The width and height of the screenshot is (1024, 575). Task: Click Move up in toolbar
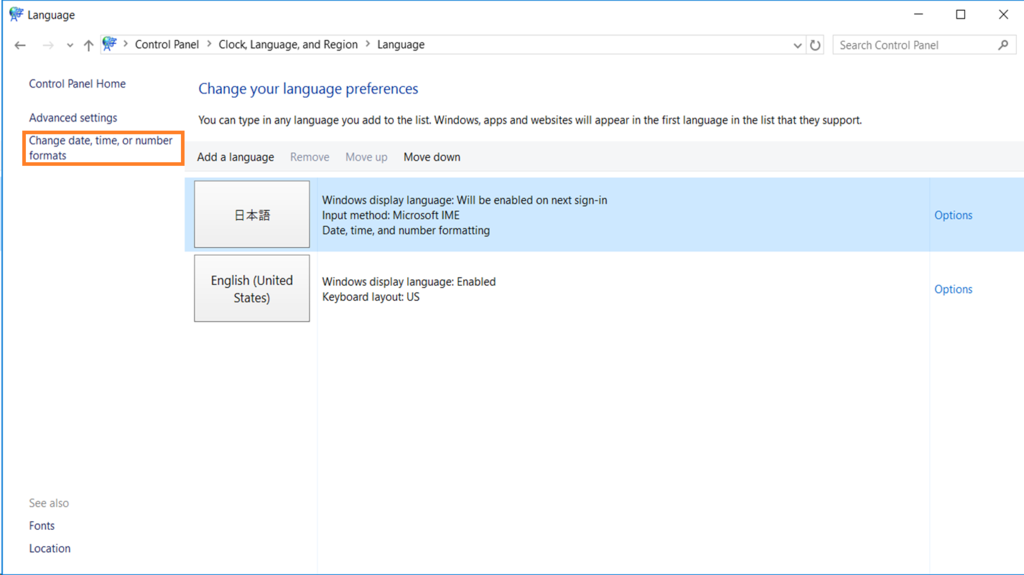366,157
